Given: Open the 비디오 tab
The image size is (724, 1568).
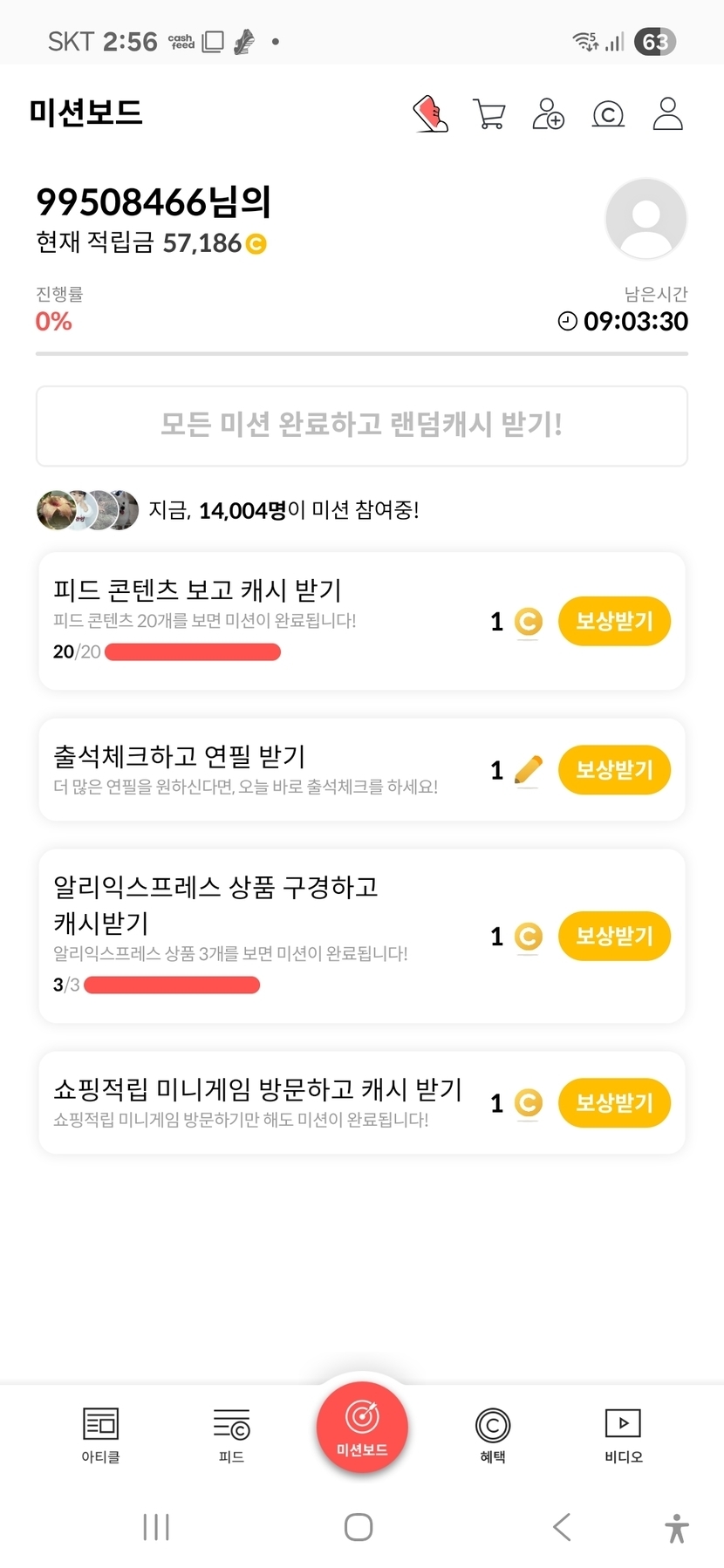Looking at the screenshot, I should [623, 1435].
